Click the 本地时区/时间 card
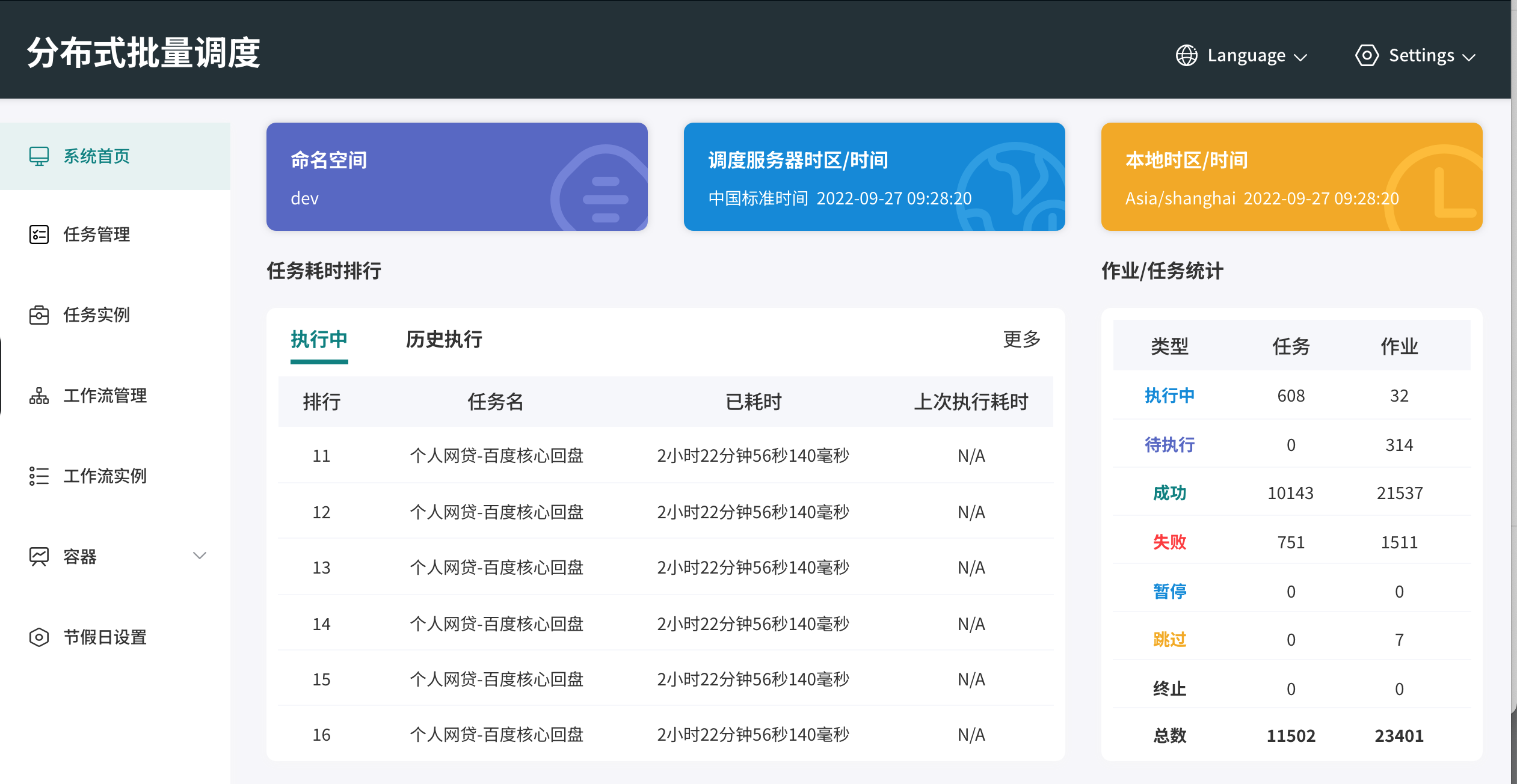 click(1292, 177)
